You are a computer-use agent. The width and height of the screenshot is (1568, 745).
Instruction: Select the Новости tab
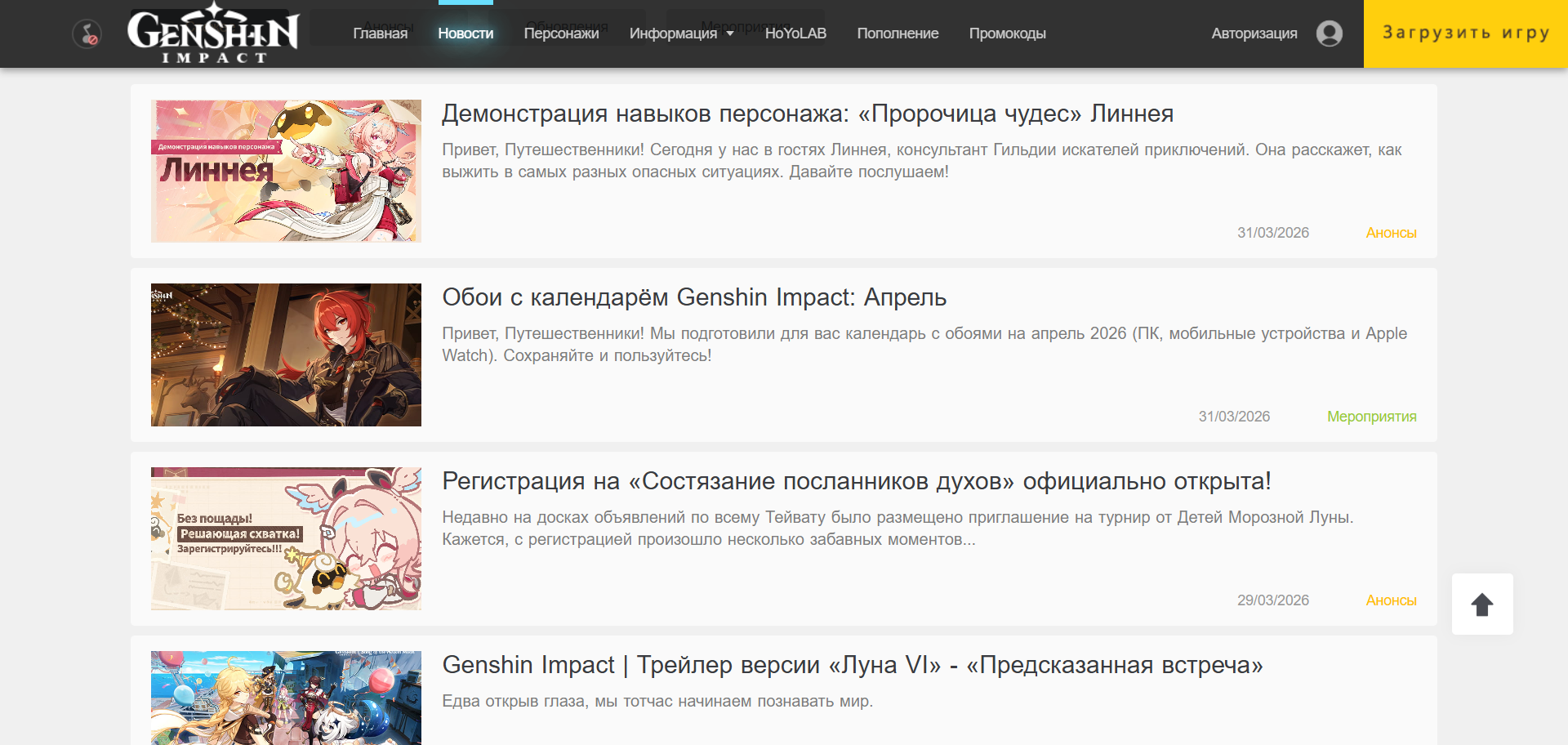[465, 33]
